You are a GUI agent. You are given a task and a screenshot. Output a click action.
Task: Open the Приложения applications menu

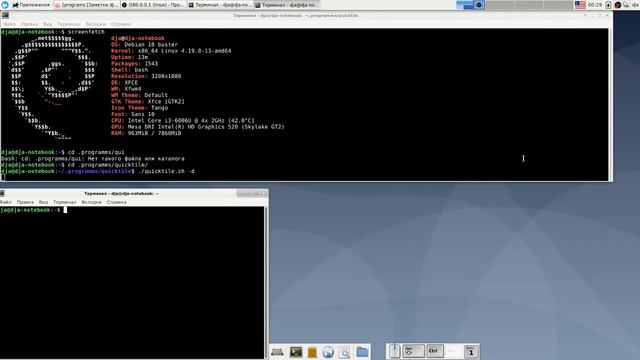30,5
